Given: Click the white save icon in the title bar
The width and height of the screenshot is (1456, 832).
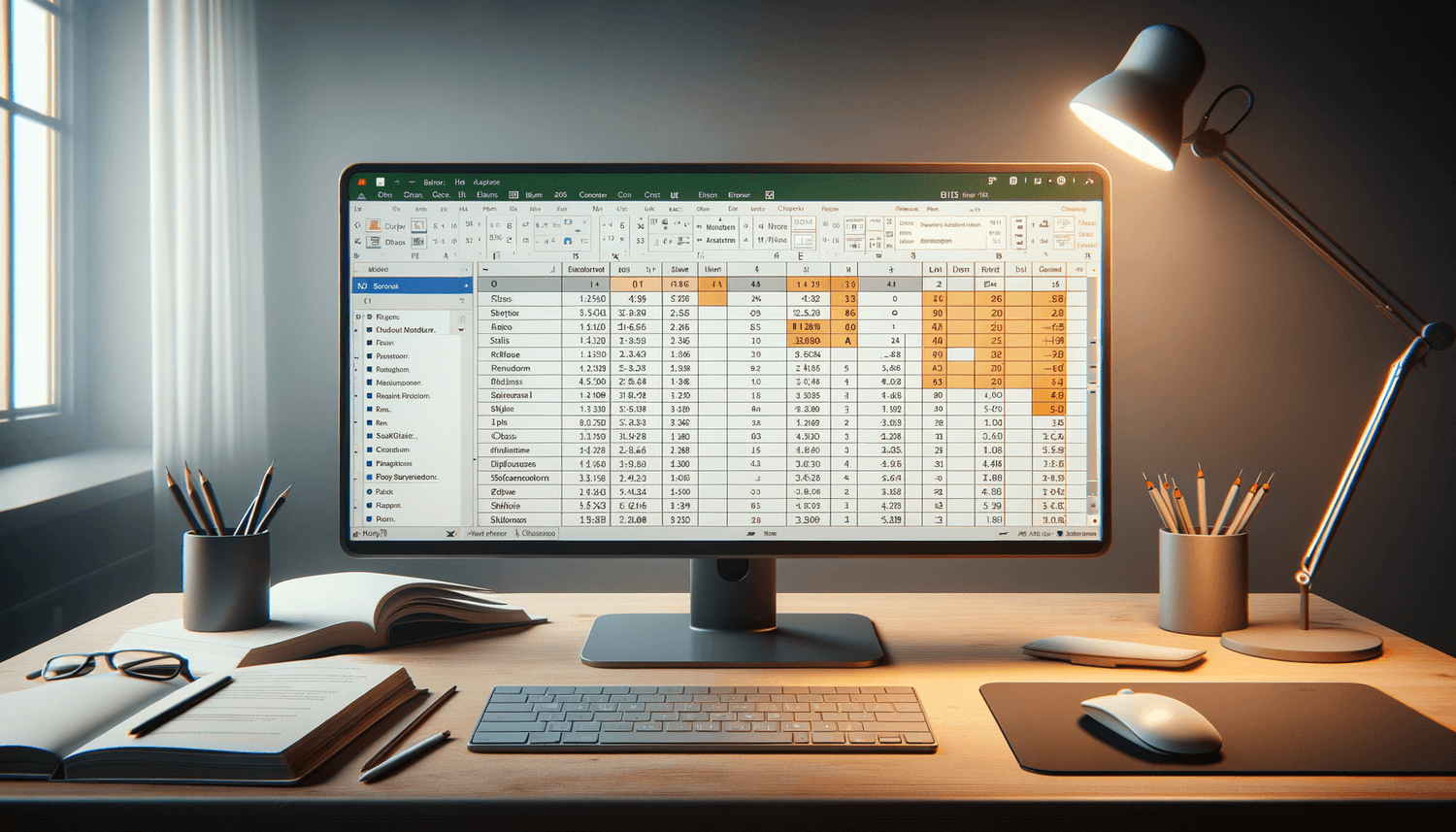Looking at the screenshot, I should 381,182.
